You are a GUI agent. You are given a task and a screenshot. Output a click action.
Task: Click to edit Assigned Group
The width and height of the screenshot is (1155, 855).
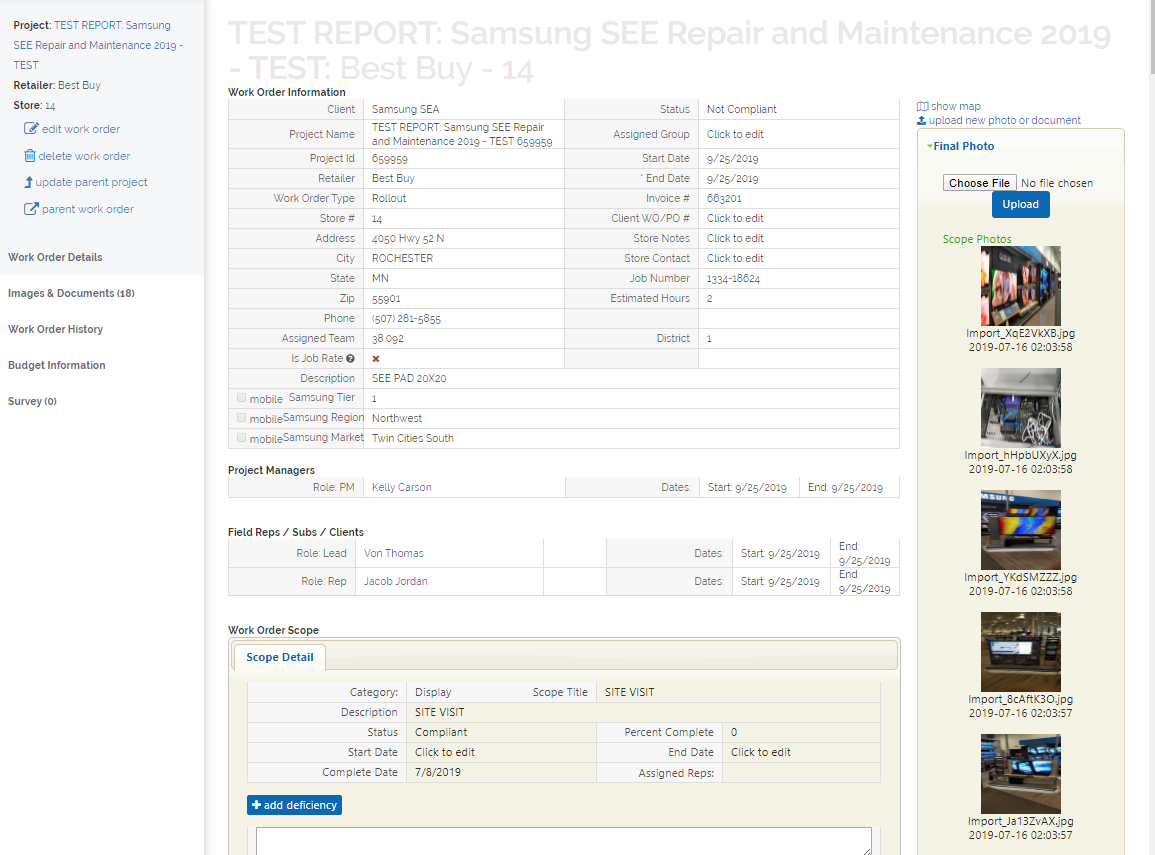(735, 134)
